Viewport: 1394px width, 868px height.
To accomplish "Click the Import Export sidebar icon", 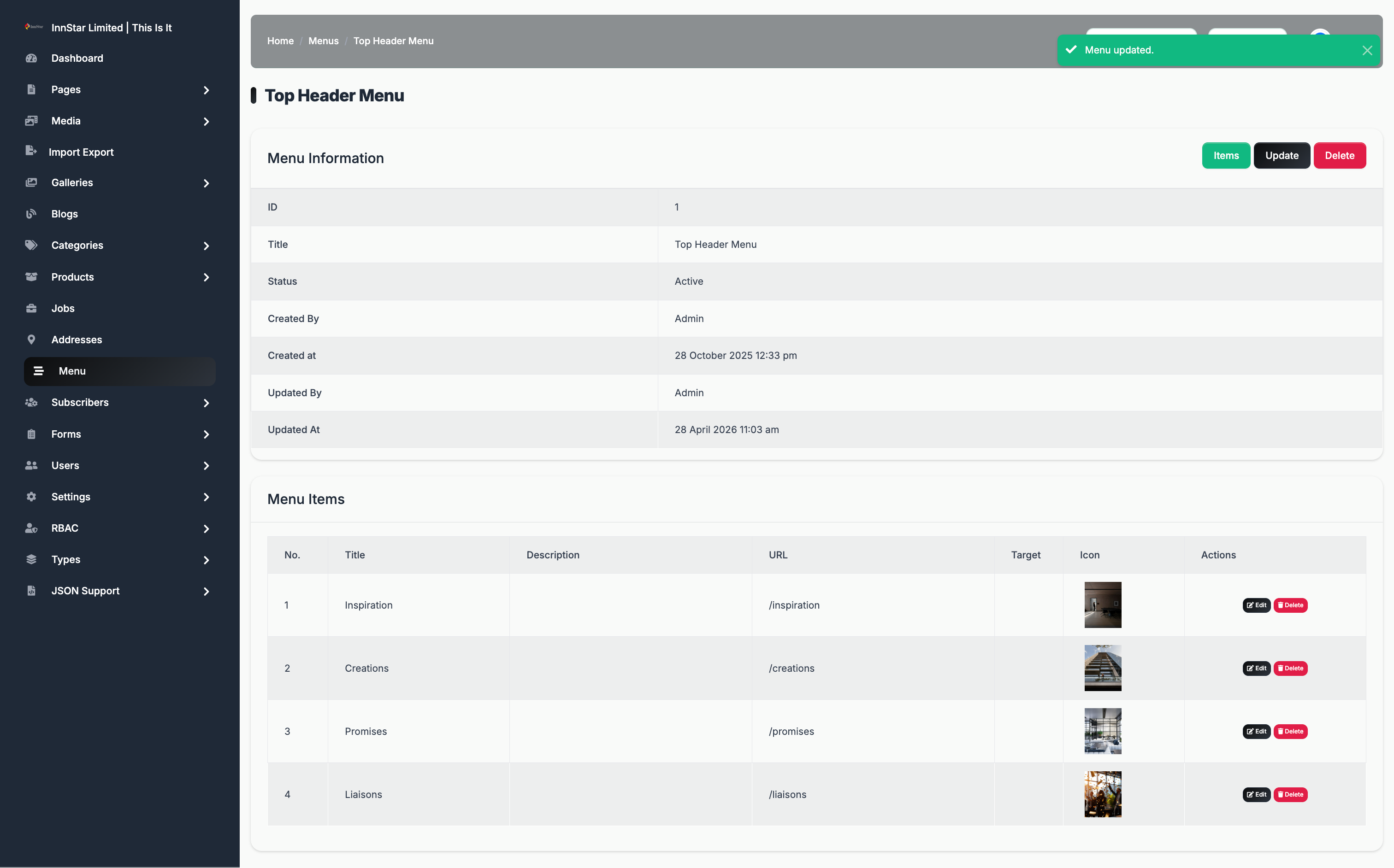I will point(31,151).
